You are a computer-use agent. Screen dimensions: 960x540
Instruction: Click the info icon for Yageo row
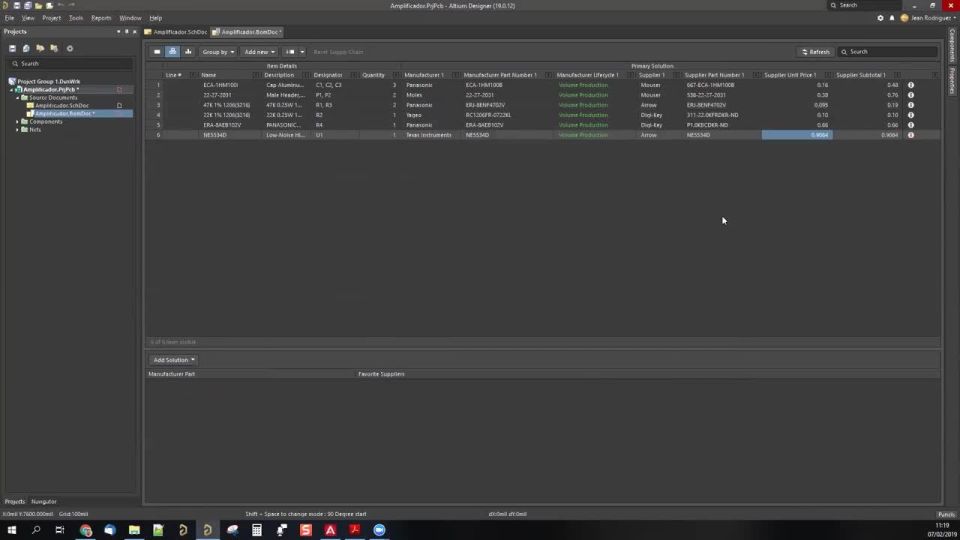point(911,115)
